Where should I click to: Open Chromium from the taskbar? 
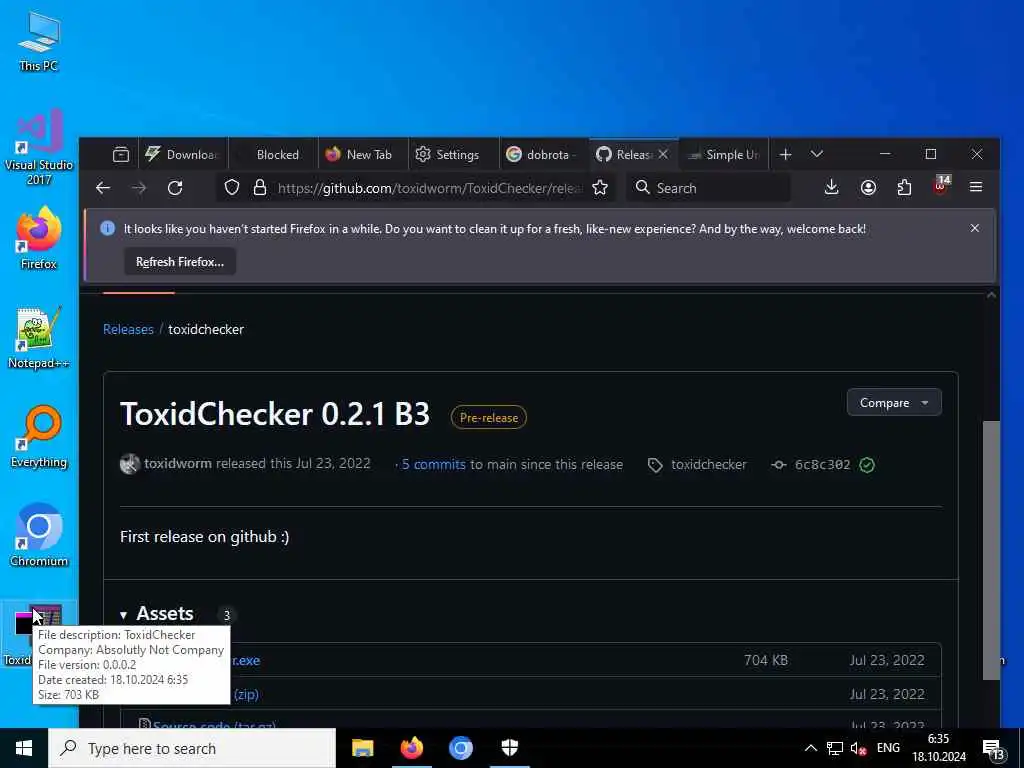coord(460,748)
